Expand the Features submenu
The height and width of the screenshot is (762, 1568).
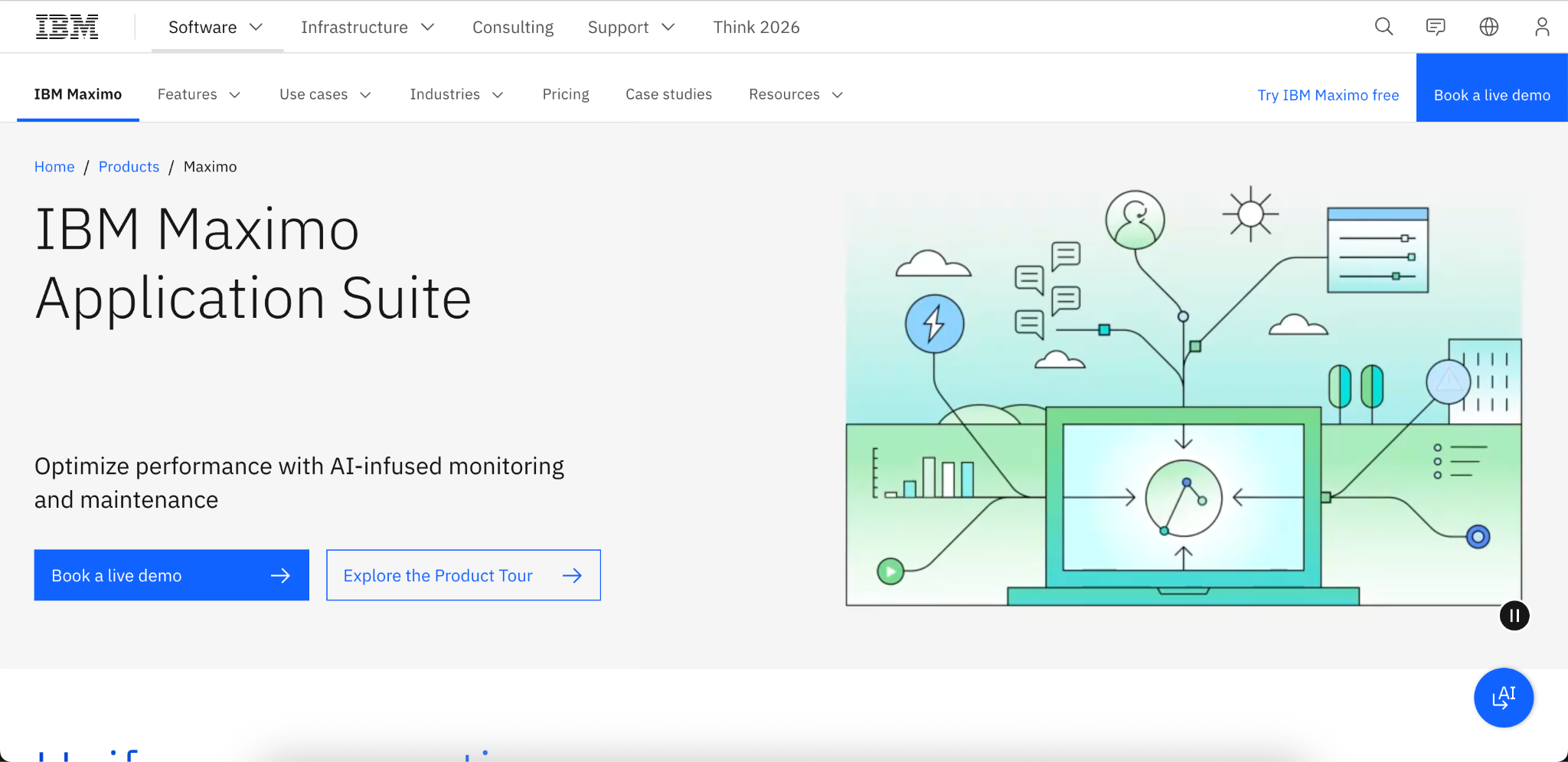click(199, 94)
